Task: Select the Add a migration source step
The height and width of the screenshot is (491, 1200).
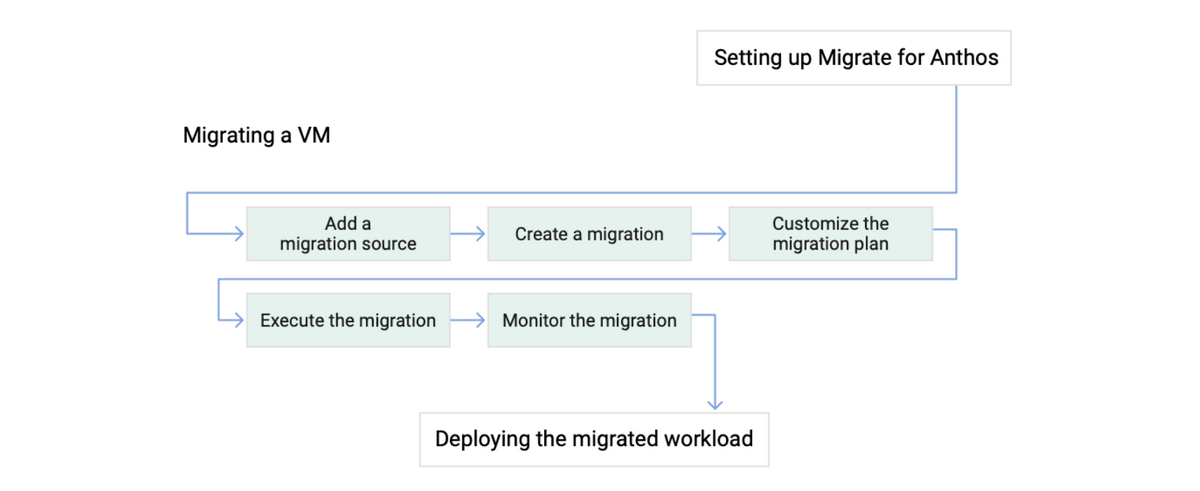Action: (x=348, y=234)
